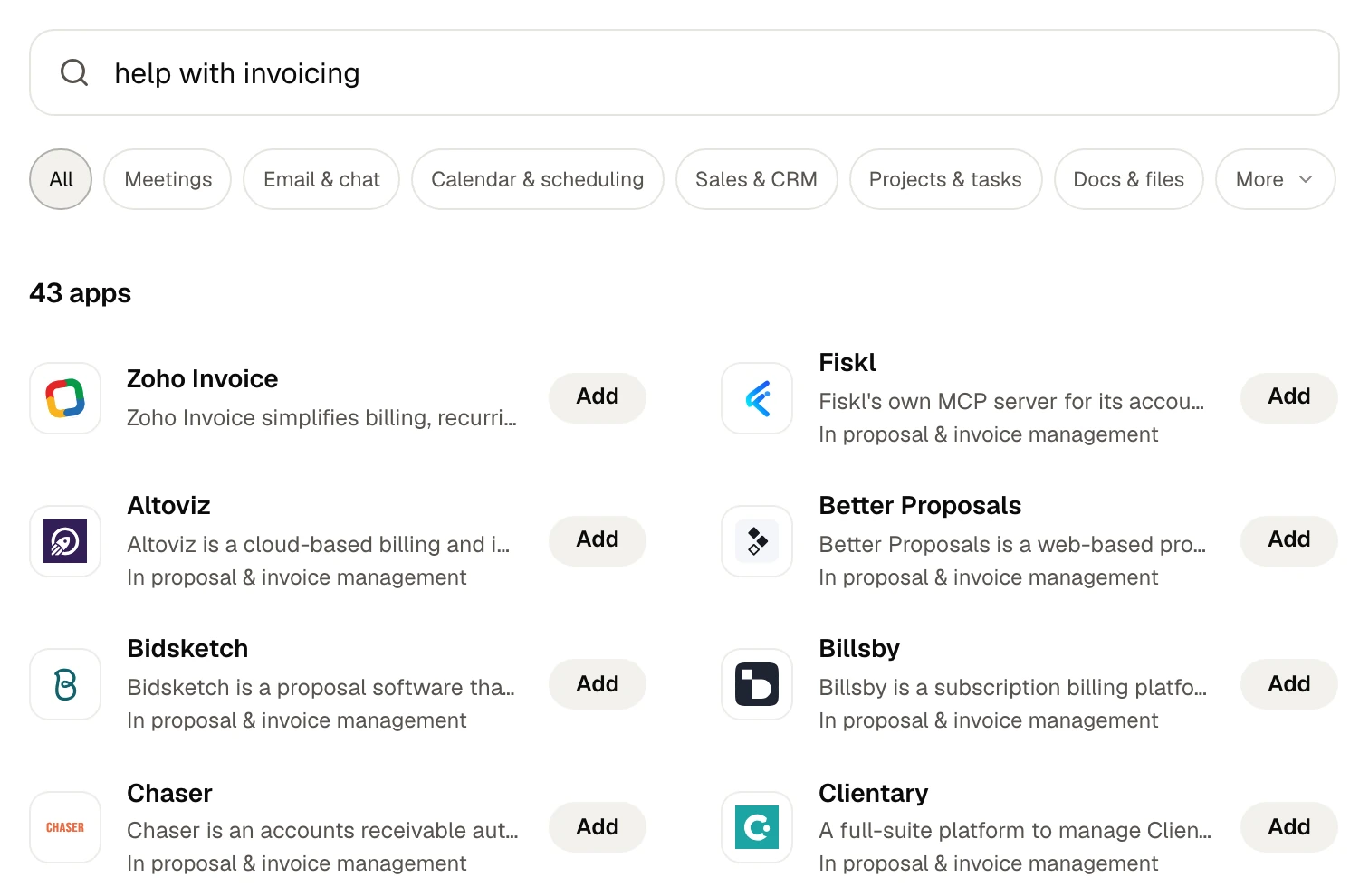Click category label under Altoviz description
Screen dimensions: 1369x896
coord(296,577)
